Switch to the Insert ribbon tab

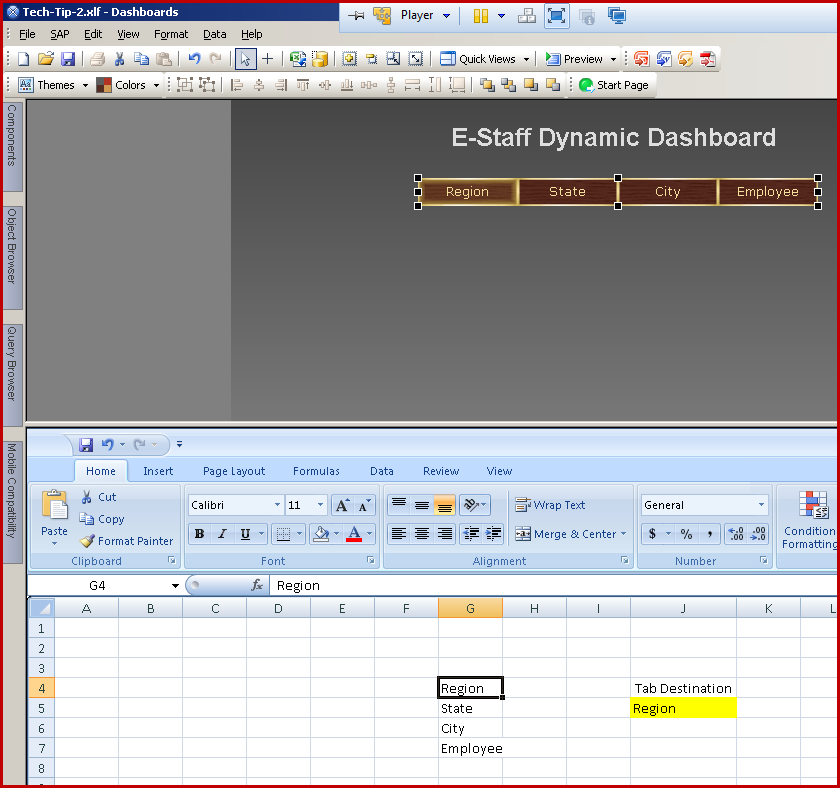(x=158, y=471)
